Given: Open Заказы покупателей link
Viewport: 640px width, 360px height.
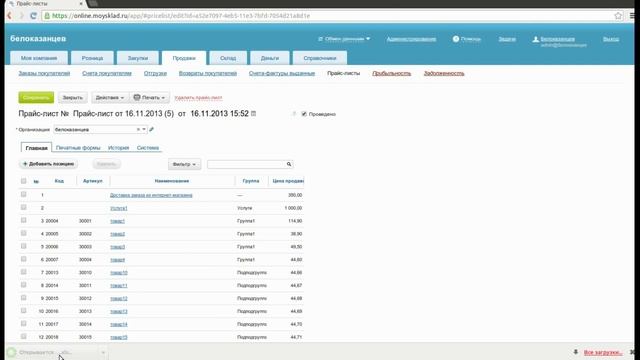Looking at the screenshot, I should point(44,73).
